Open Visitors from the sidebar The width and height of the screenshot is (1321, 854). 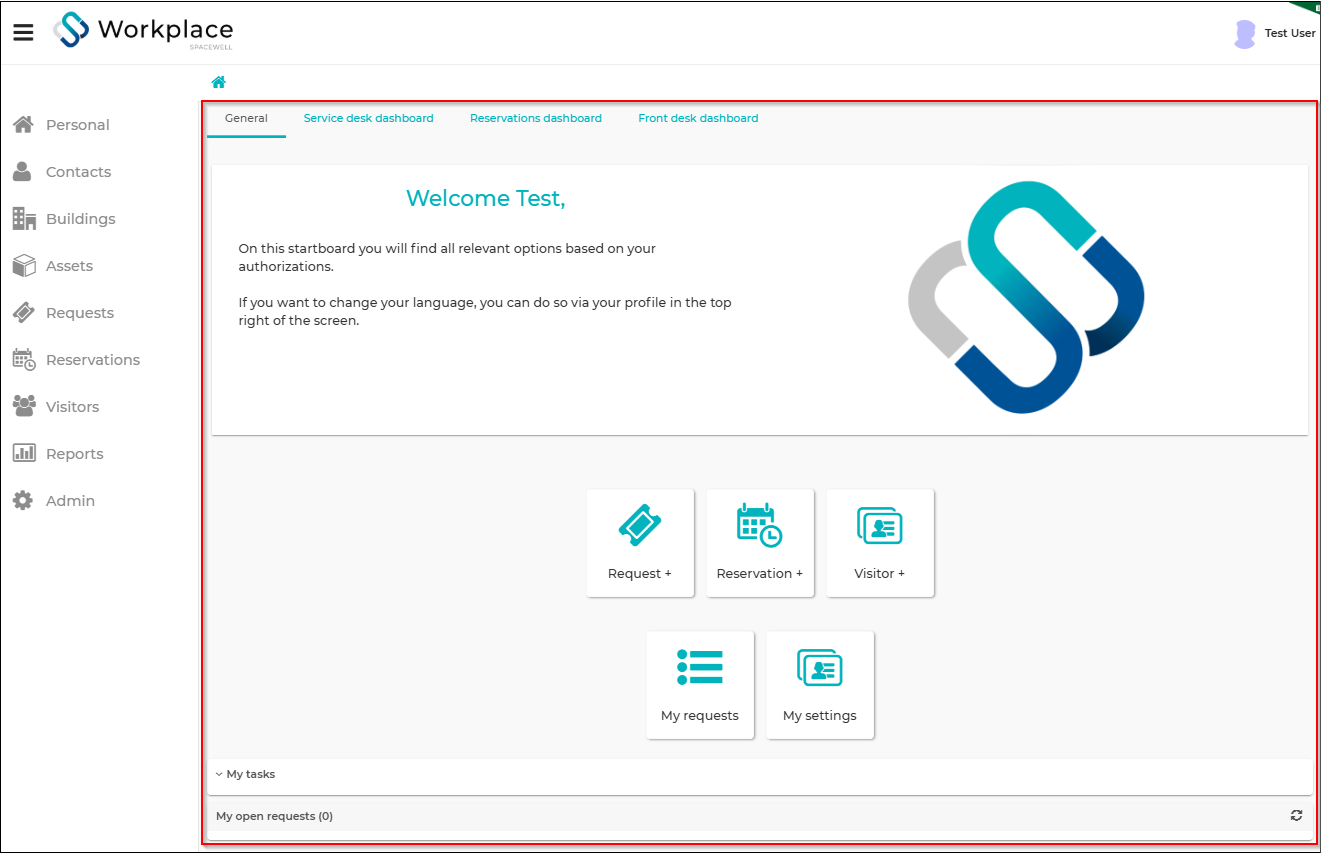click(73, 407)
